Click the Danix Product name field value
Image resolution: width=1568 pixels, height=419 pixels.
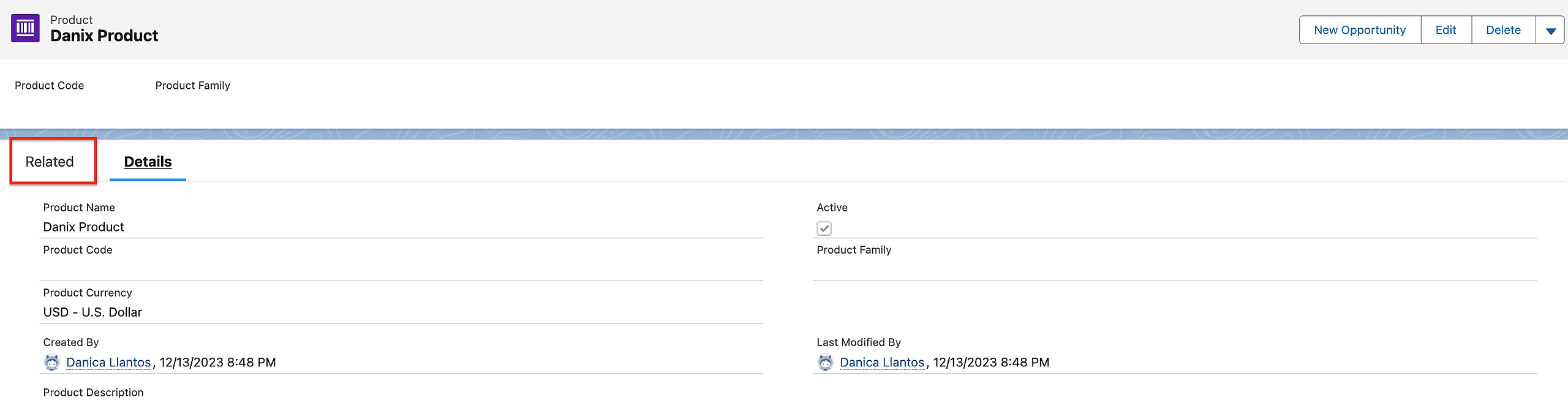coord(83,227)
